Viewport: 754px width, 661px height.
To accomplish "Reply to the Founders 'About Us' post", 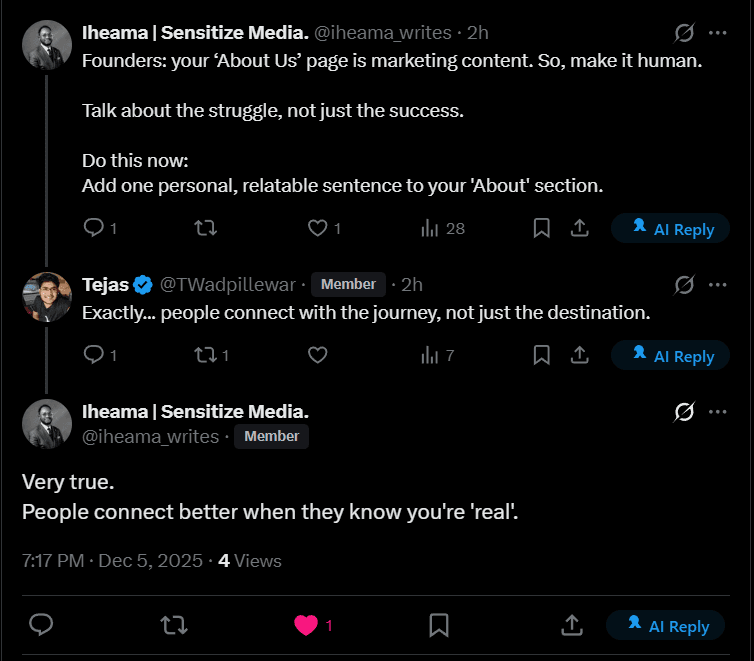I will 94,228.
